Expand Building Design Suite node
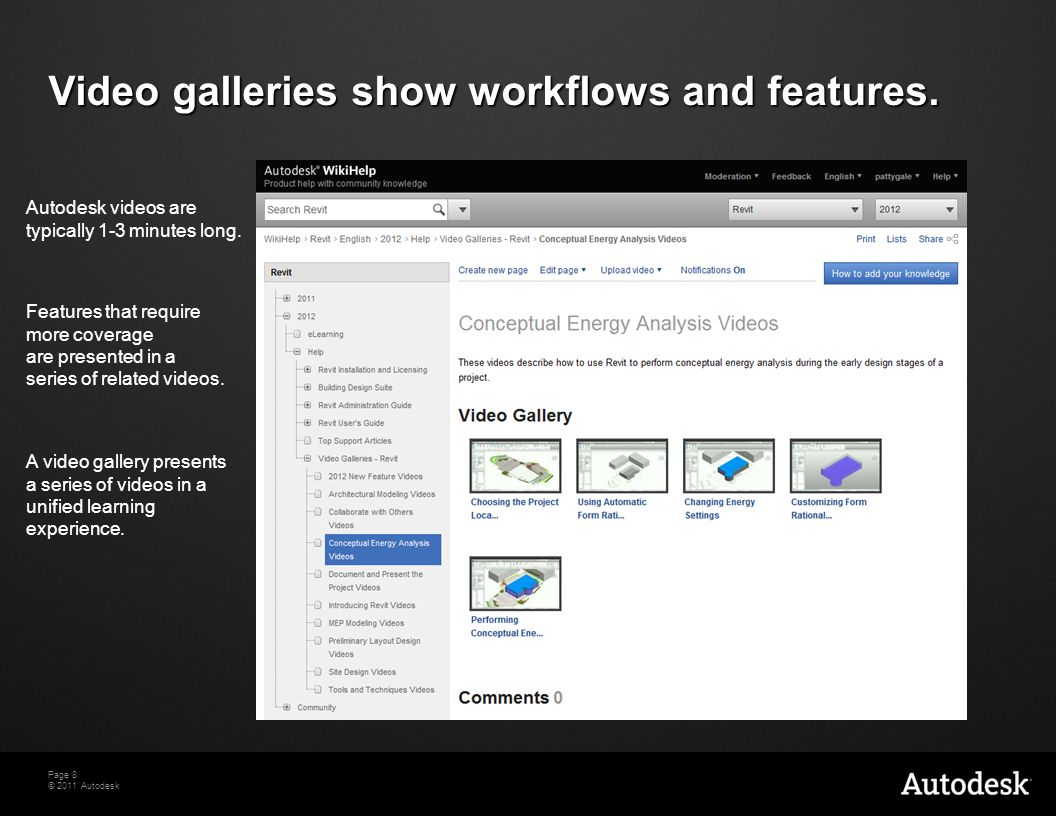 (x=307, y=387)
